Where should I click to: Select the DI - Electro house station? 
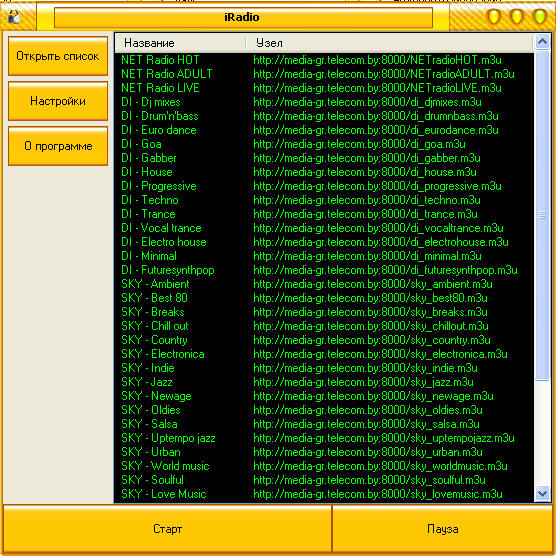(164, 242)
